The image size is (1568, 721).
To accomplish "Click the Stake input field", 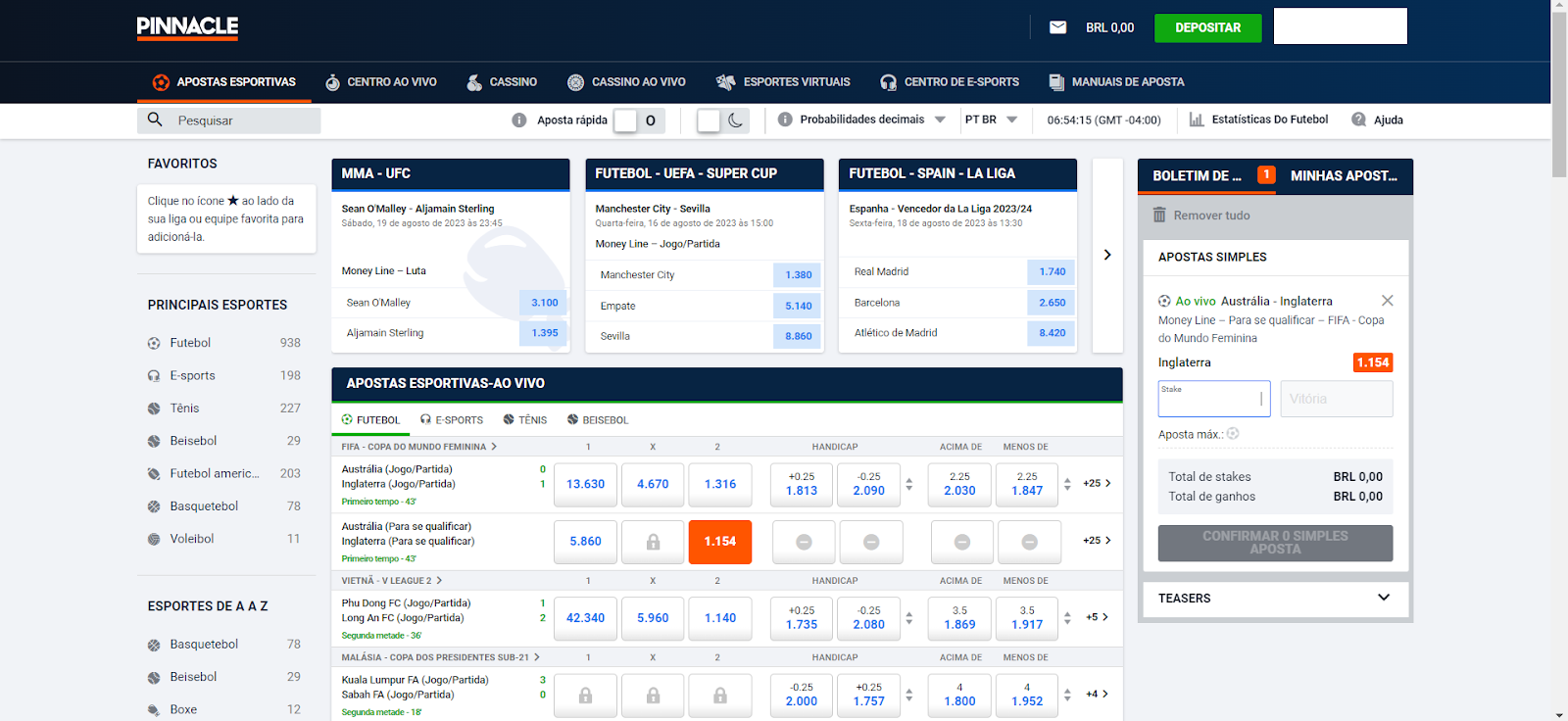I will point(1214,399).
